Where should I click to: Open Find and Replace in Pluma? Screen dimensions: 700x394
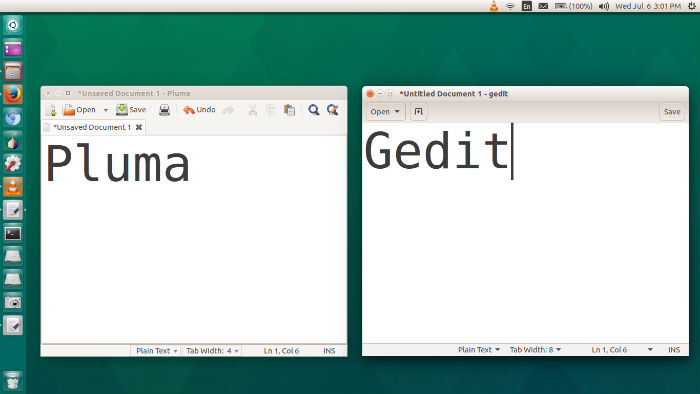[333, 110]
